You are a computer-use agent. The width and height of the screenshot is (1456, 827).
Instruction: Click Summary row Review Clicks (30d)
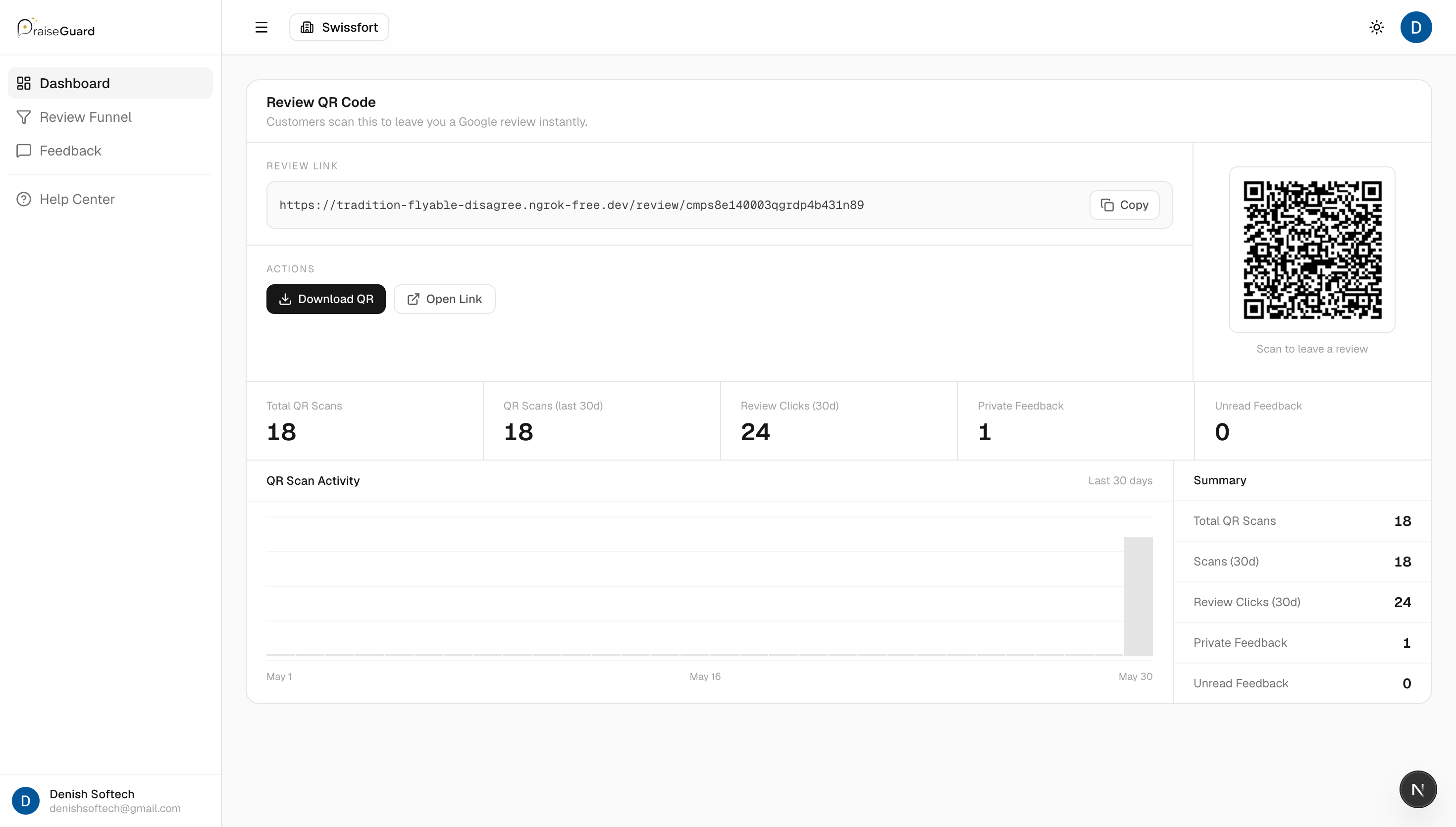1302,603
